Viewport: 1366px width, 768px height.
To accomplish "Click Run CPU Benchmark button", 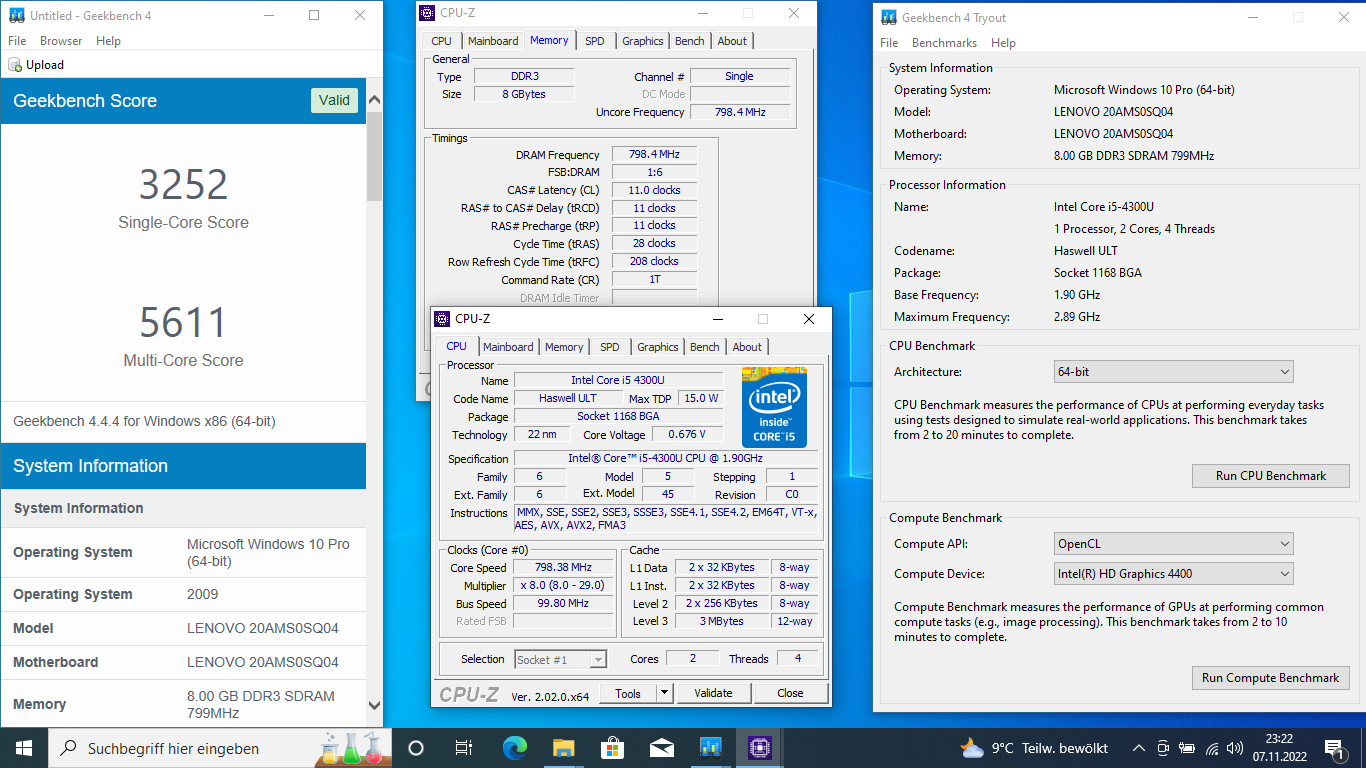I will click(1271, 476).
